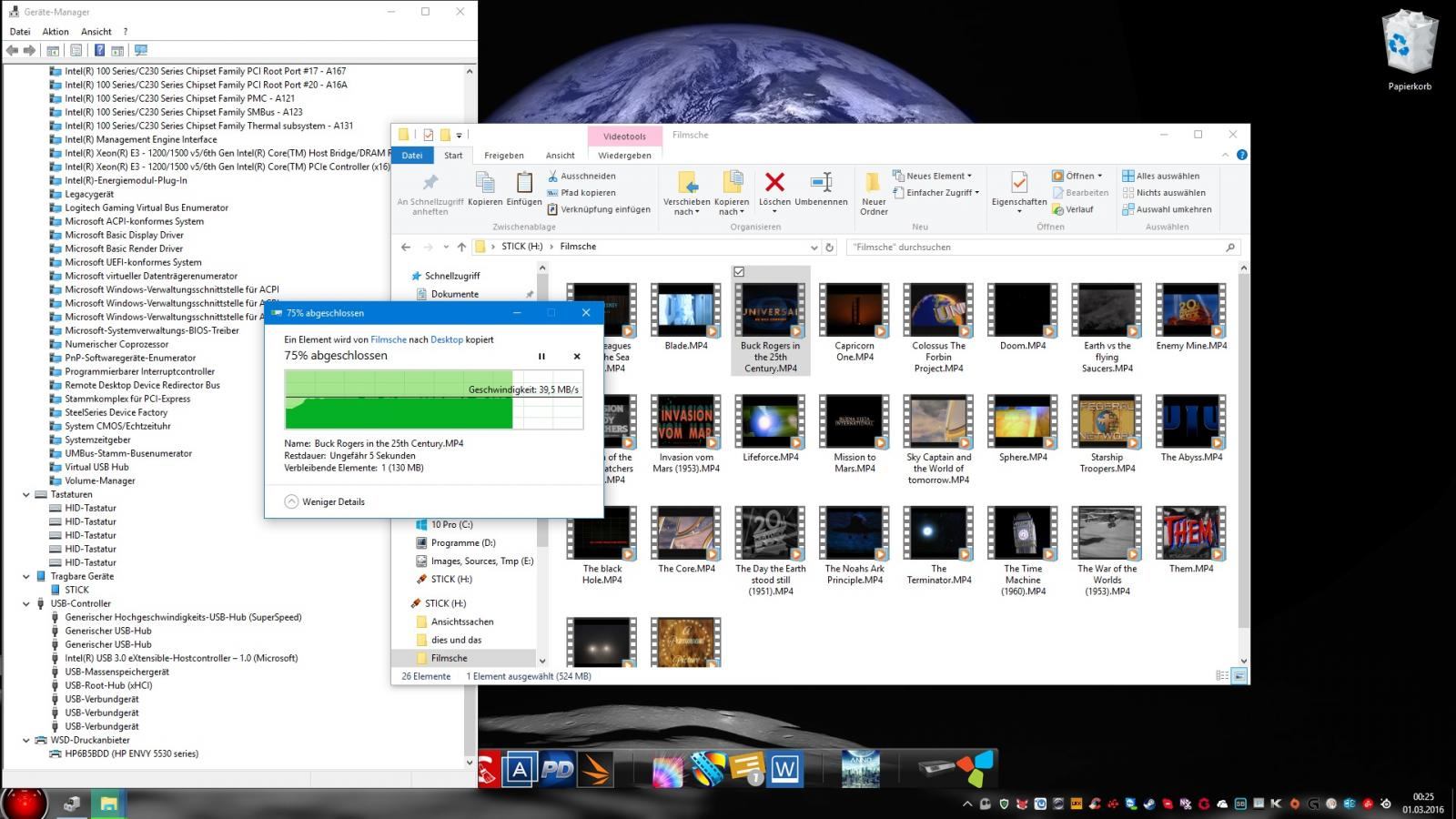Expand the address bar history dropdown
The height and width of the screenshot is (819, 1456).
[x=814, y=247]
